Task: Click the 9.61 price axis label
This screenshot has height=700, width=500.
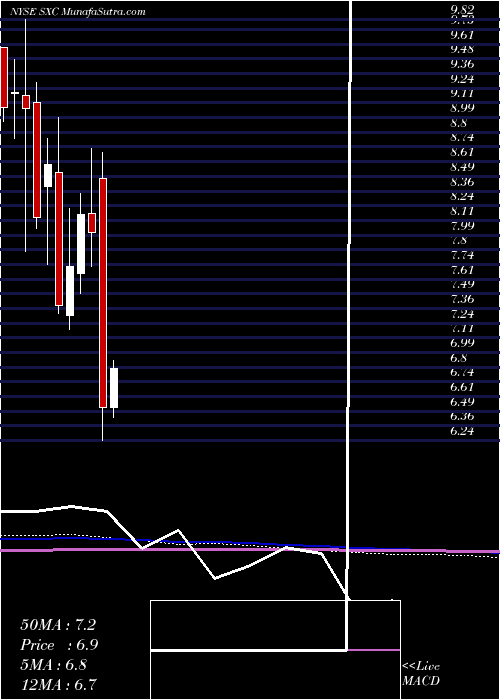Action: point(462,35)
